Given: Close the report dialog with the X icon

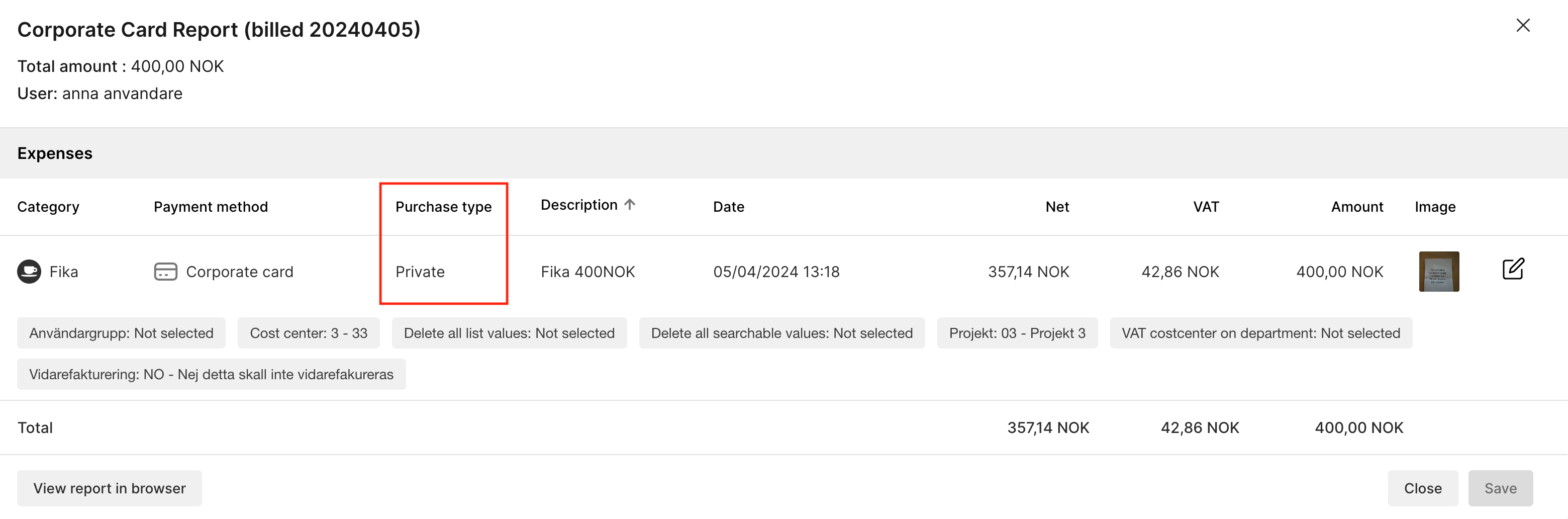Looking at the screenshot, I should point(1523,25).
